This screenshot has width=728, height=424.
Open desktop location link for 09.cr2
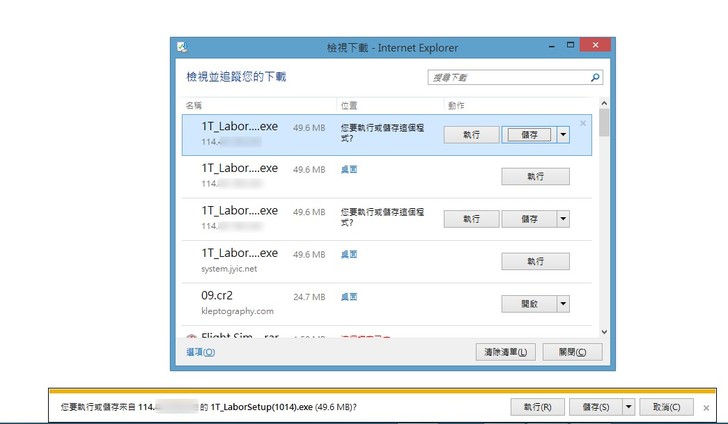349,297
